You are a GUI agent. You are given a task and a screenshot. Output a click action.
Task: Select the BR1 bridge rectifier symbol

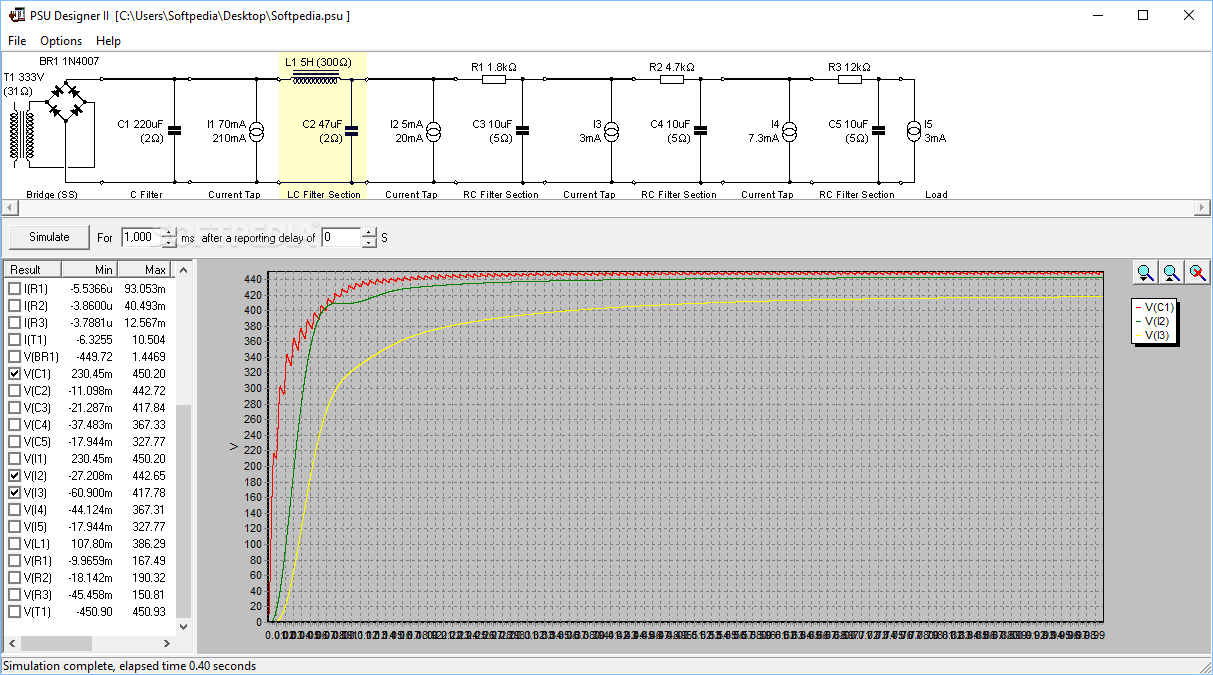pos(67,102)
